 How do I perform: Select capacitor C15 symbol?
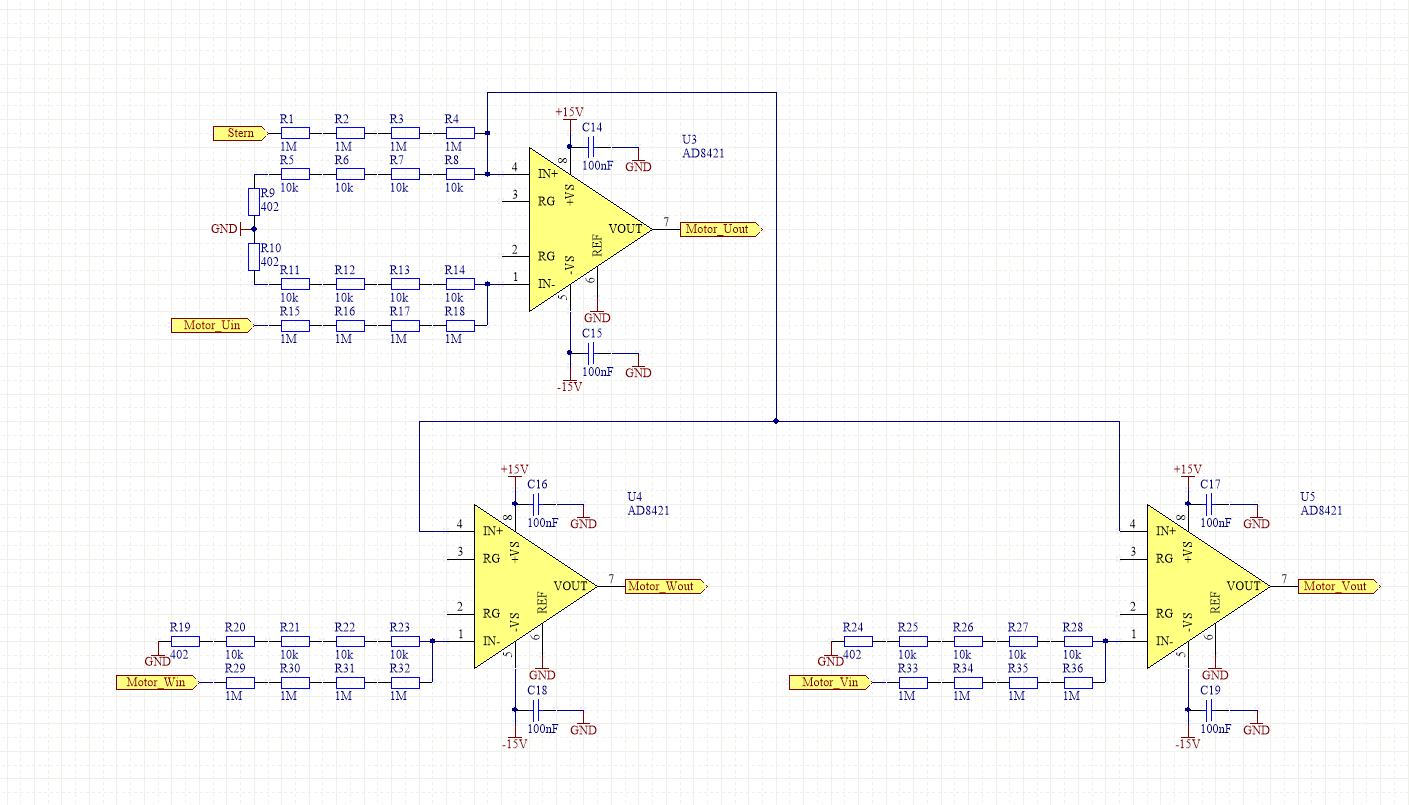[x=591, y=353]
